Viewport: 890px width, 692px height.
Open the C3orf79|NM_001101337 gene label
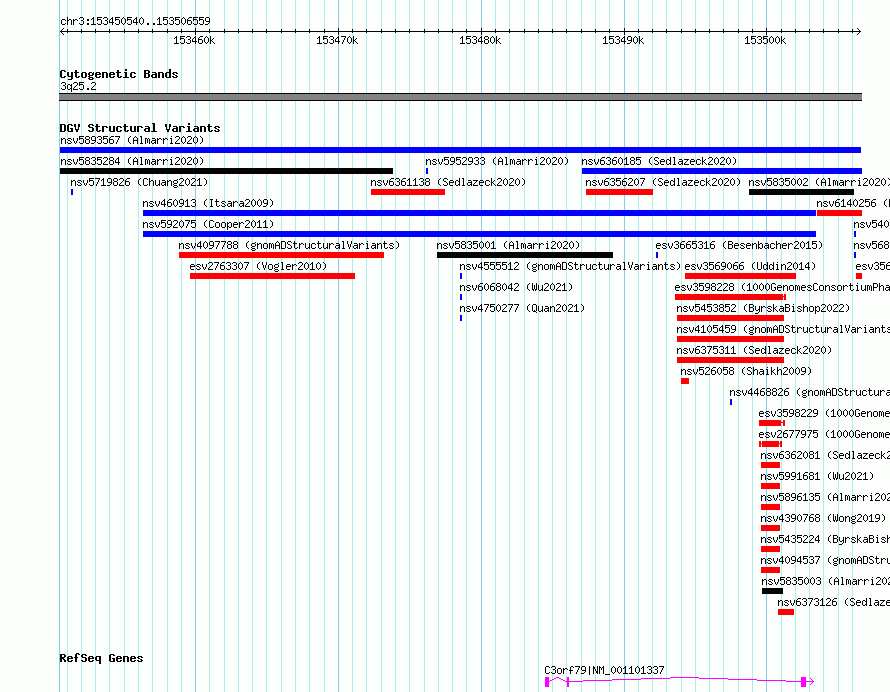click(604, 670)
